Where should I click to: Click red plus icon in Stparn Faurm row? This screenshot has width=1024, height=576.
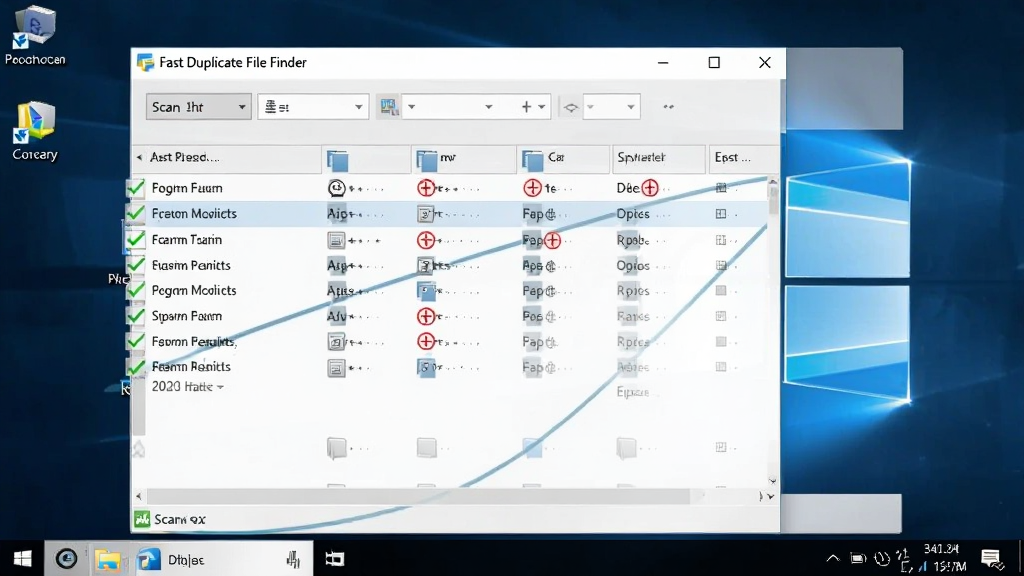(426, 316)
